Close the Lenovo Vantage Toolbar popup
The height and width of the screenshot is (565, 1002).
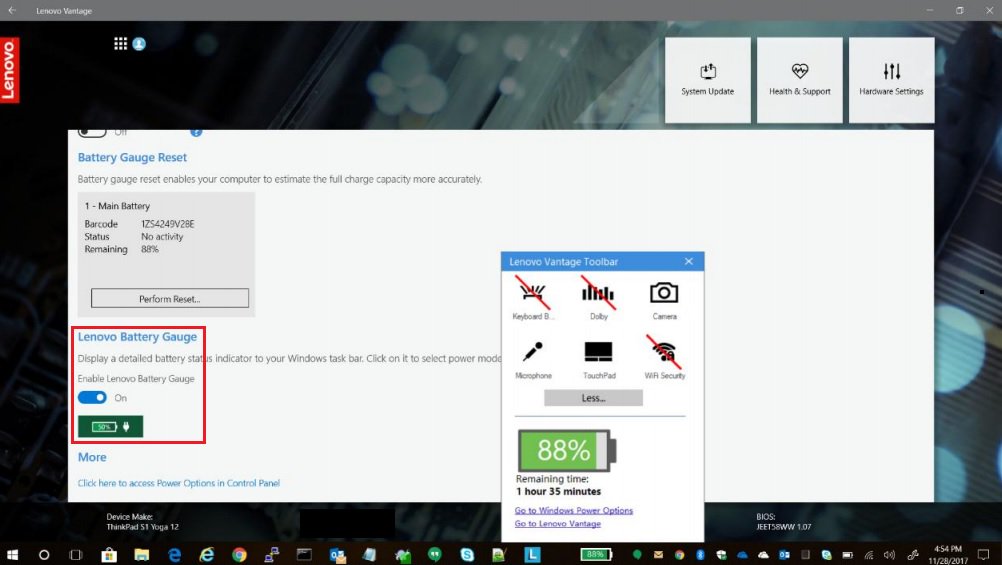click(688, 261)
